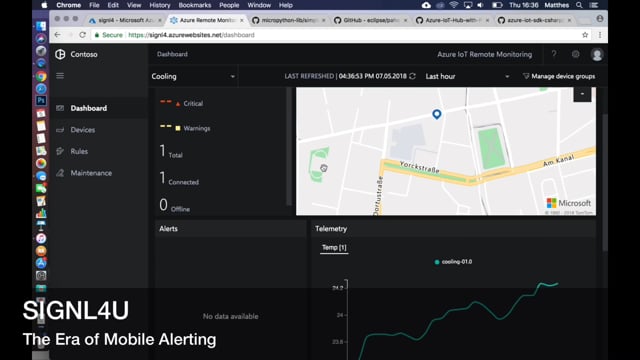
Task: Open the Last hour time range dropdown
Action: click(467, 76)
